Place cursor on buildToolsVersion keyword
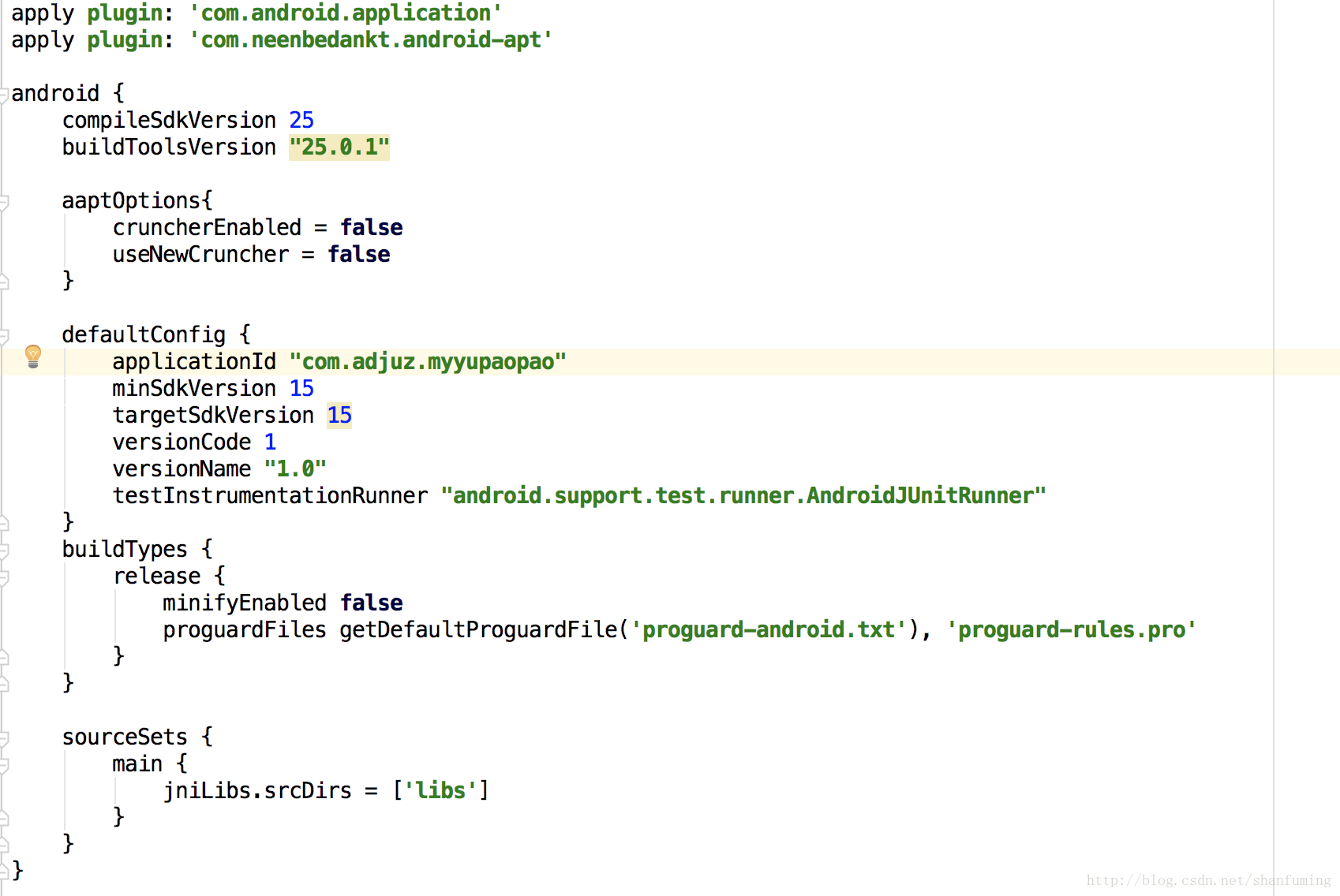The image size is (1340, 896). (x=169, y=147)
